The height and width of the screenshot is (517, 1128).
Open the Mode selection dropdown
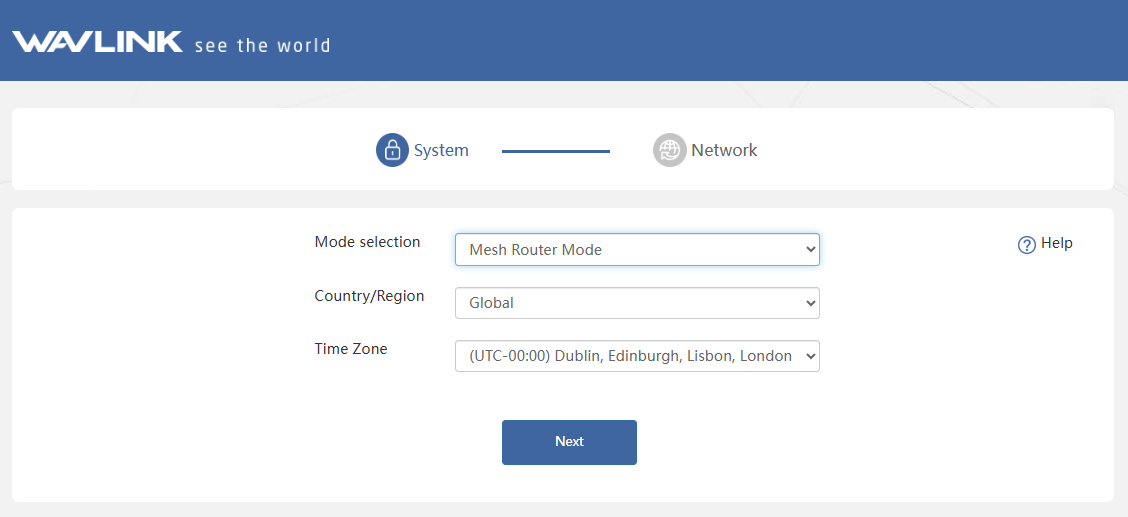[637, 250]
